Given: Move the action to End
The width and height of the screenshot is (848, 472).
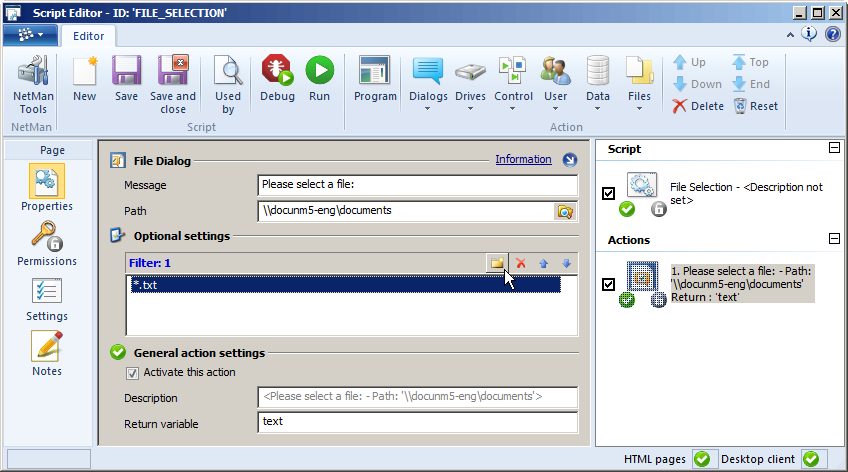Looking at the screenshot, I should point(751,84).
